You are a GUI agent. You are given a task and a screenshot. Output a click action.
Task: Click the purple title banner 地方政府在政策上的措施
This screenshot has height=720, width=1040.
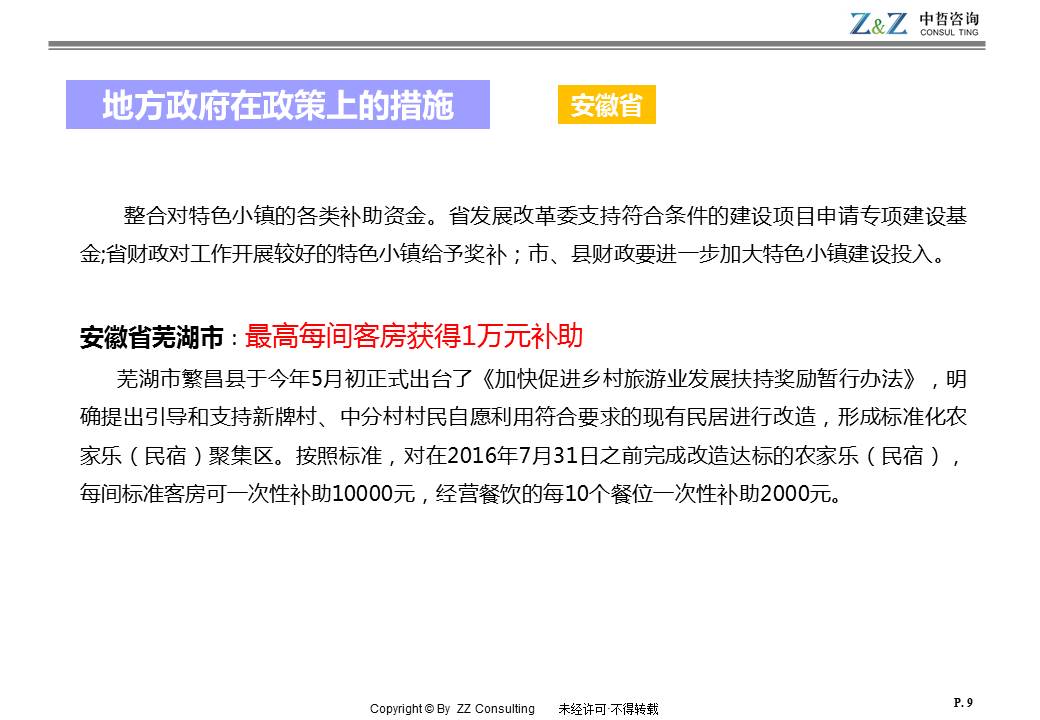(278, 106)
